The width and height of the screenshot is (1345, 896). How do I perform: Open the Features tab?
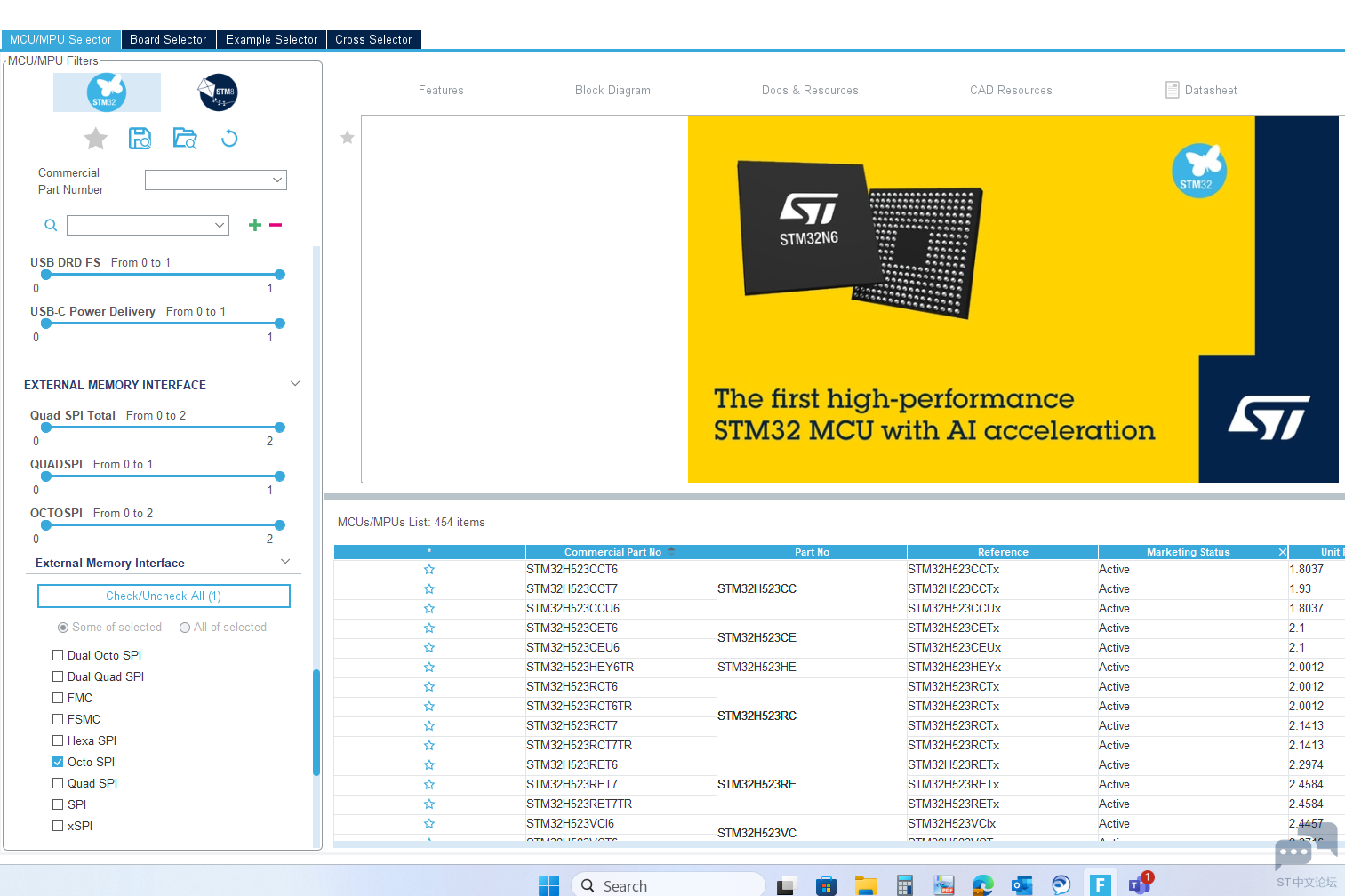point(441,91)
